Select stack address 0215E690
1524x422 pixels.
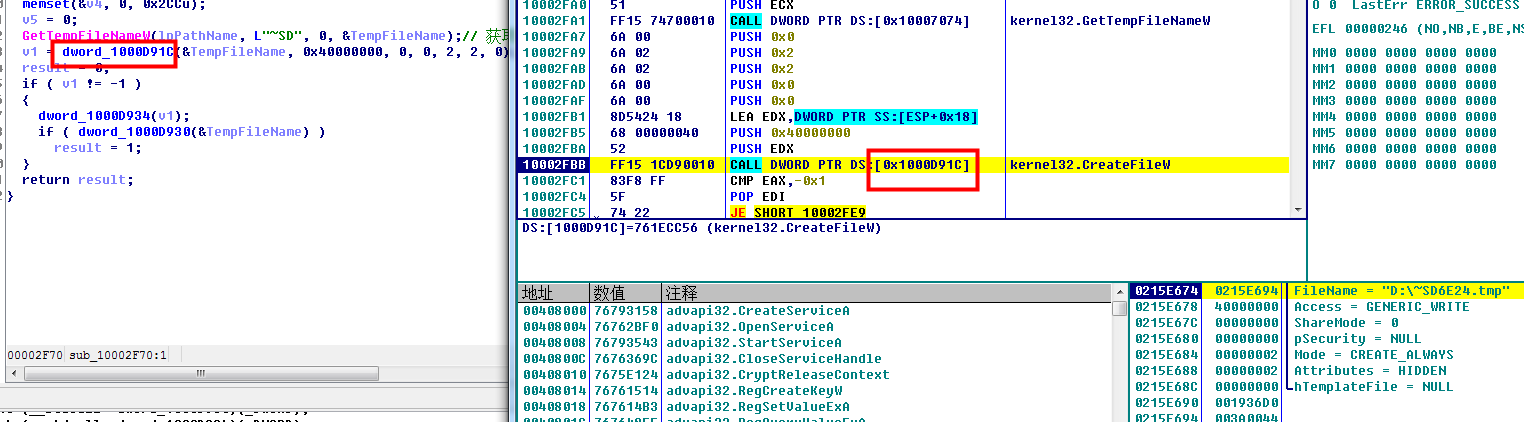[1165, 403]
